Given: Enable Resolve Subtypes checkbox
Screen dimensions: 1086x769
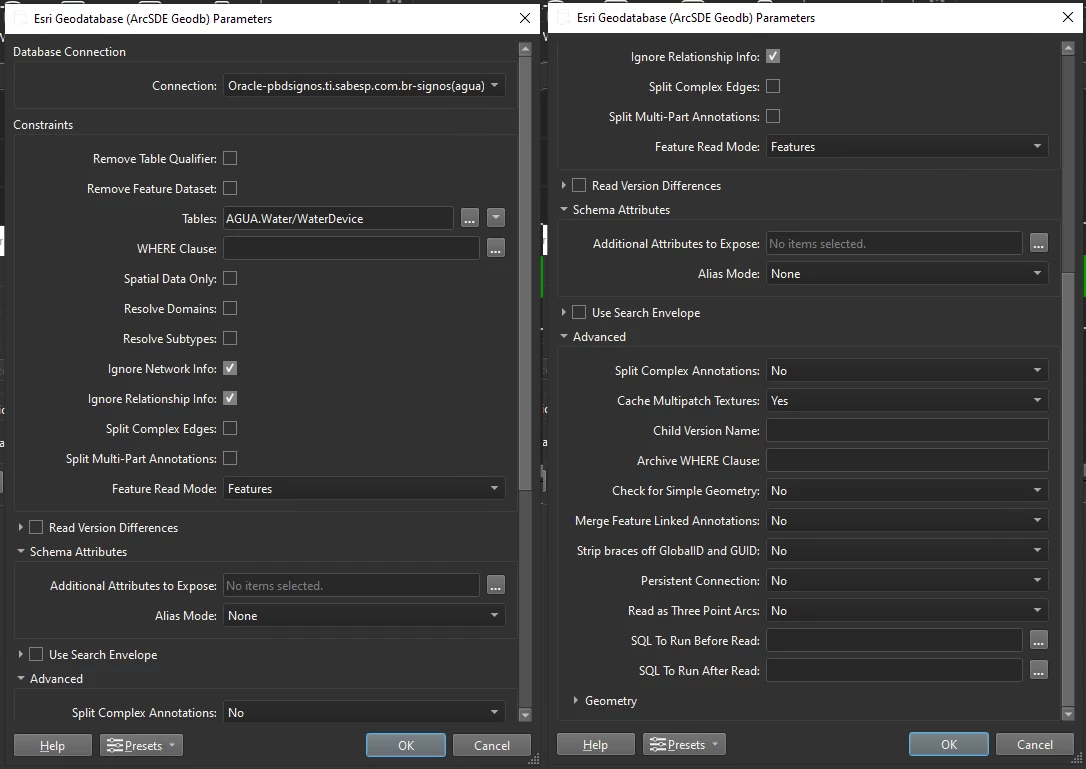Looking at the screenshot, I should pyautogui.click(x=230, y=338).
